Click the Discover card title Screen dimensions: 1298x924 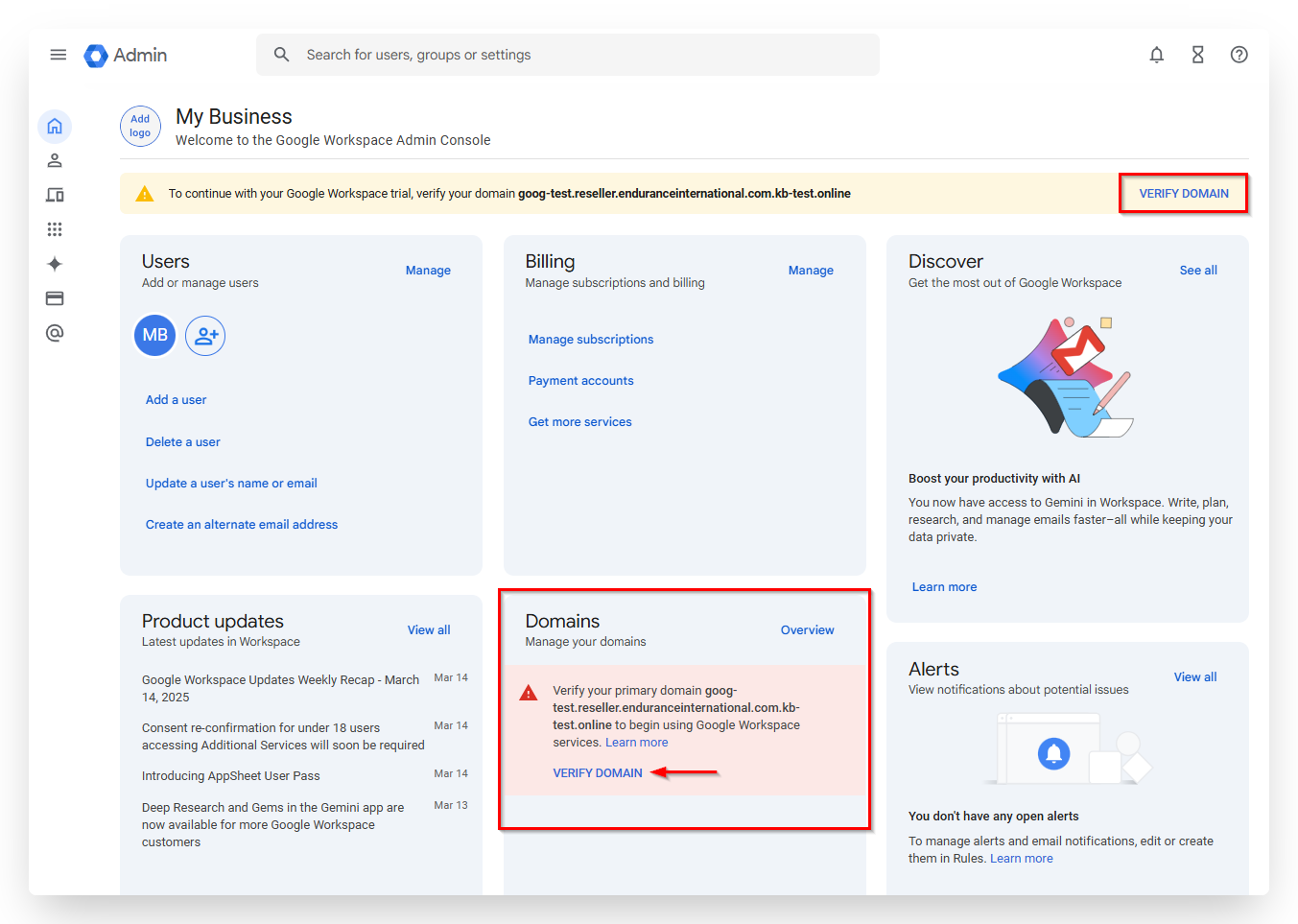[x=946, y=261]
